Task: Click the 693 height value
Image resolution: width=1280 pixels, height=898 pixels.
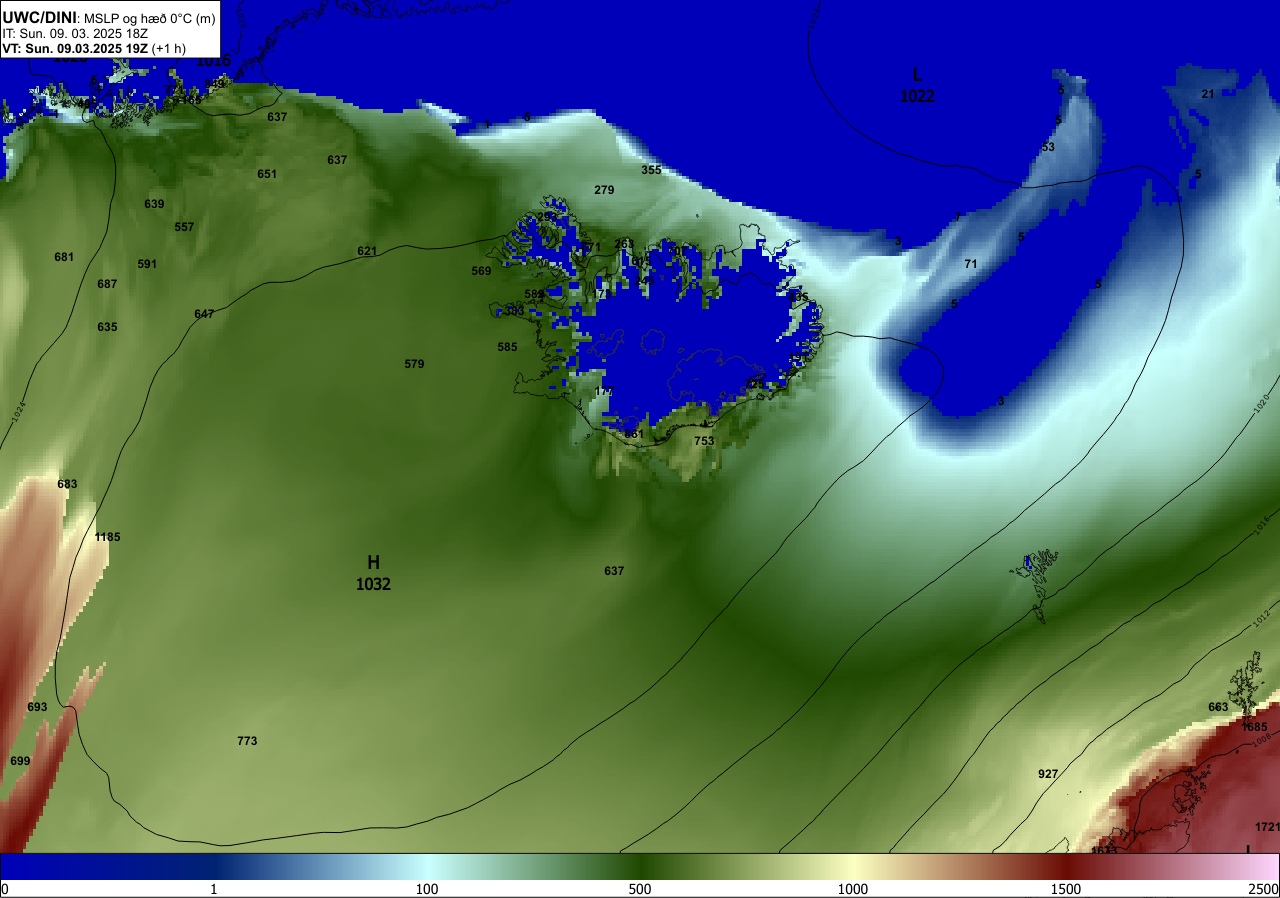Action: click(37, 707)
